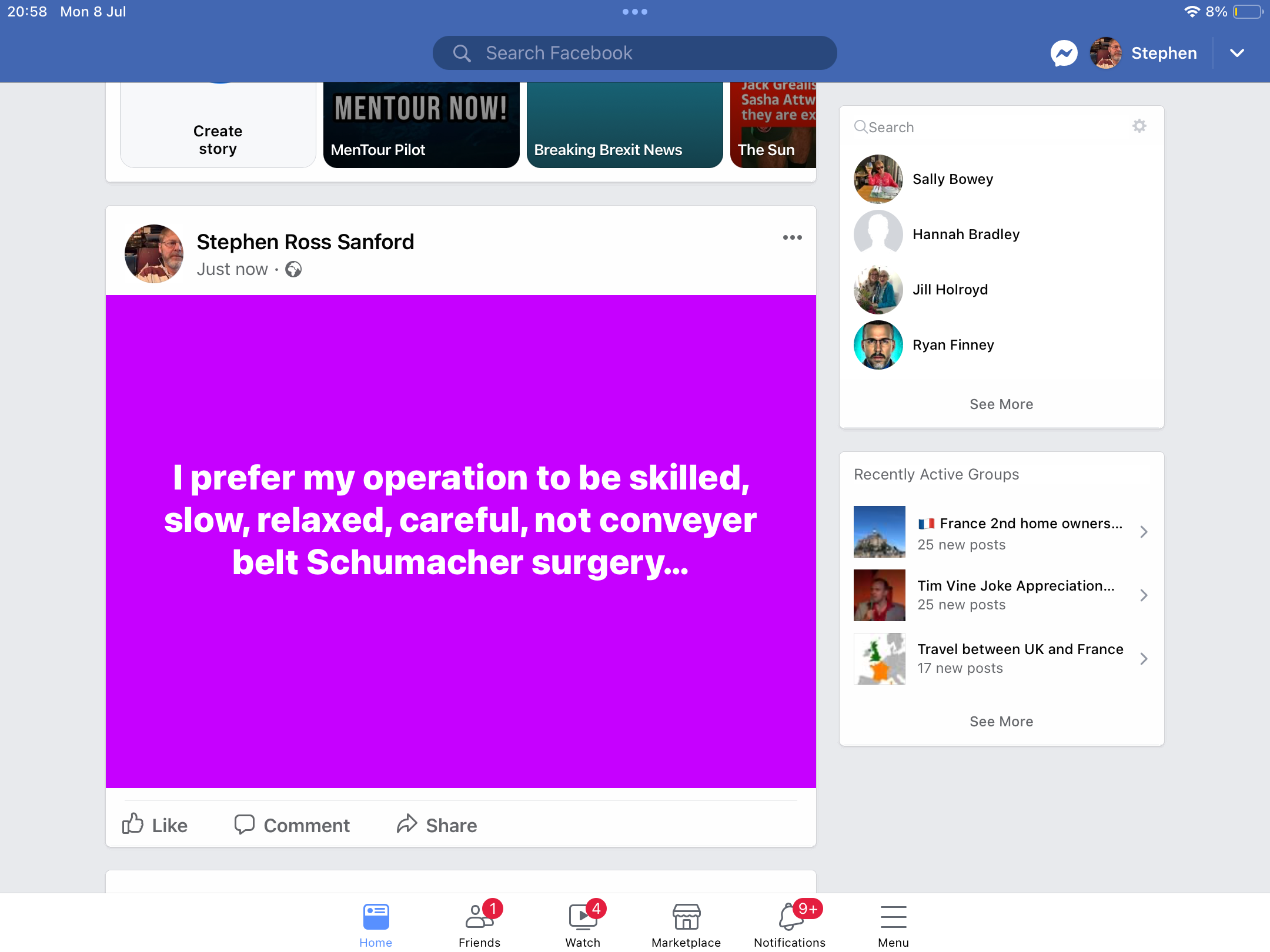1270x952 pixels.
Task: Expand the account dropdown arrow
Action: pyautogui.click(x=1237, y=53)
